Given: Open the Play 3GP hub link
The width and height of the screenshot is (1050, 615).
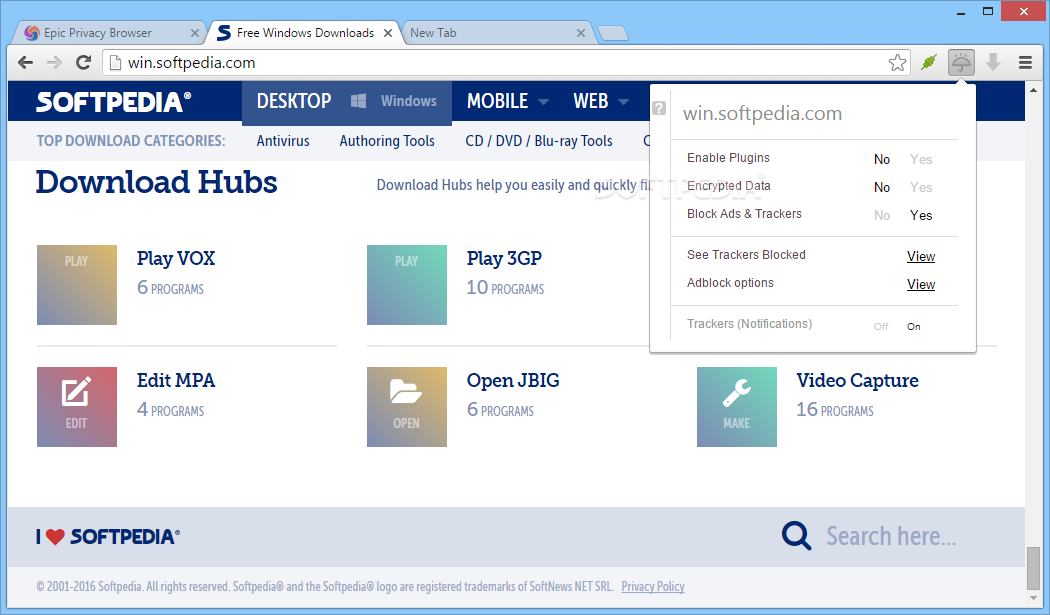Looking at the screenshot, I should tap(504, 259).
